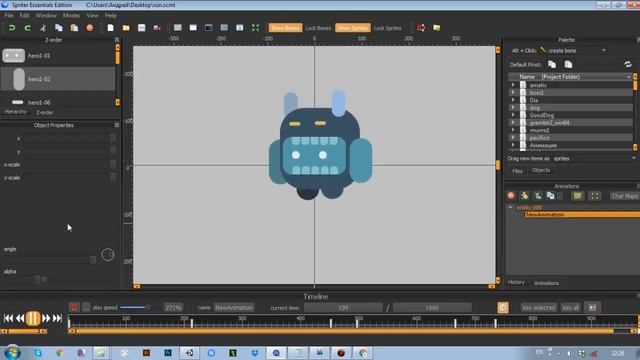The image size is (640, 360).
Task: Toggle the Show Sprites button
Action: (353, 28)
